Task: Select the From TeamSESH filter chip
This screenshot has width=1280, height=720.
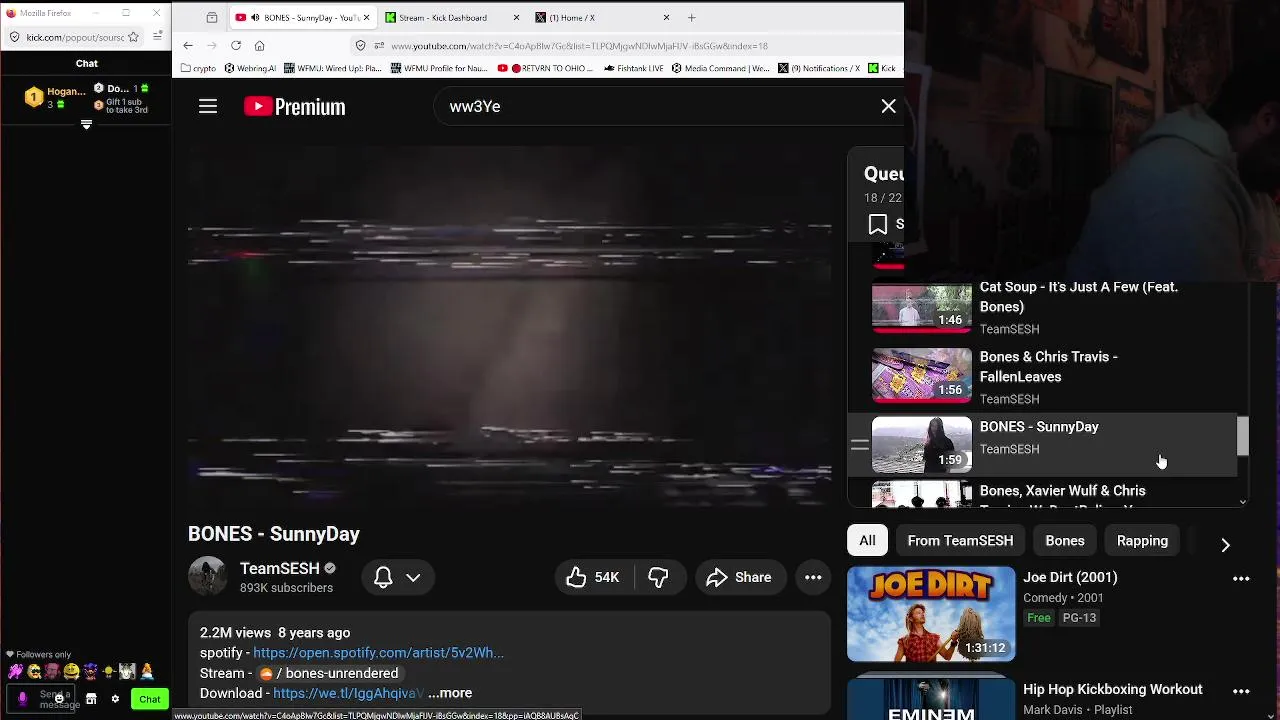Action: (960, 540)
